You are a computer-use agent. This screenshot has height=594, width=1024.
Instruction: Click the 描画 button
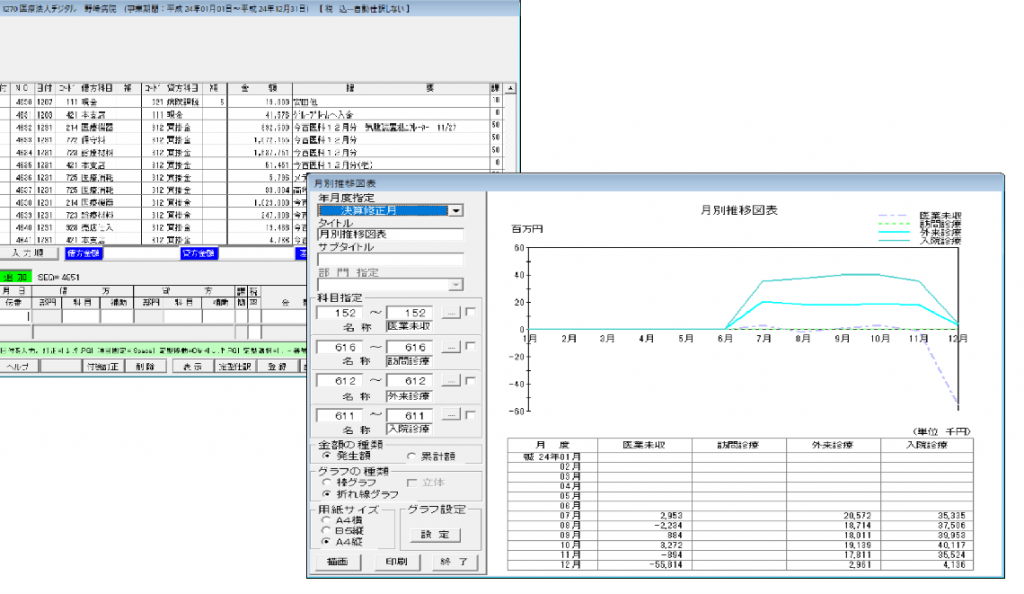coord(337,561)
